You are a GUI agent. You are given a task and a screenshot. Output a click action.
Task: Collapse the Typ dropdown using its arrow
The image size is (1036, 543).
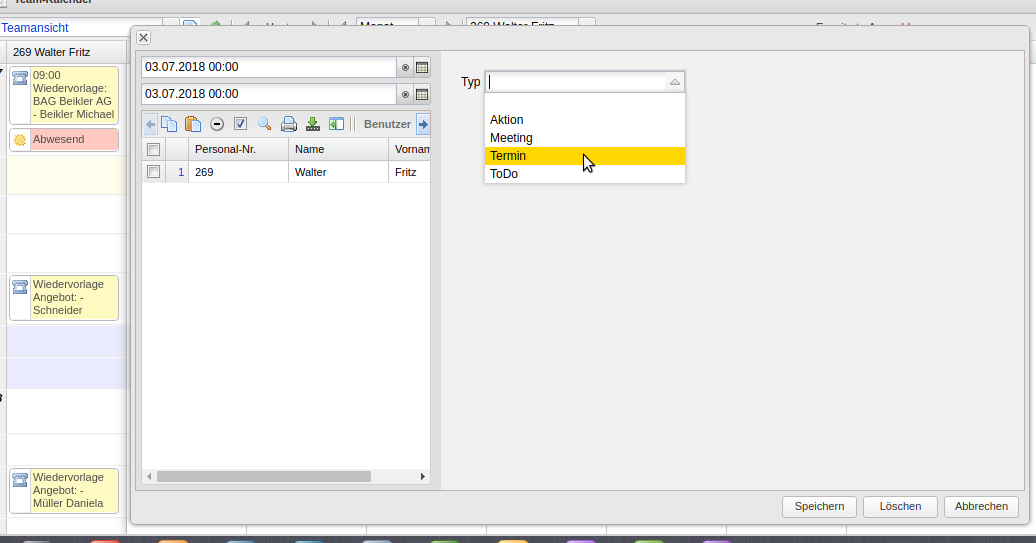pos(675,82)
